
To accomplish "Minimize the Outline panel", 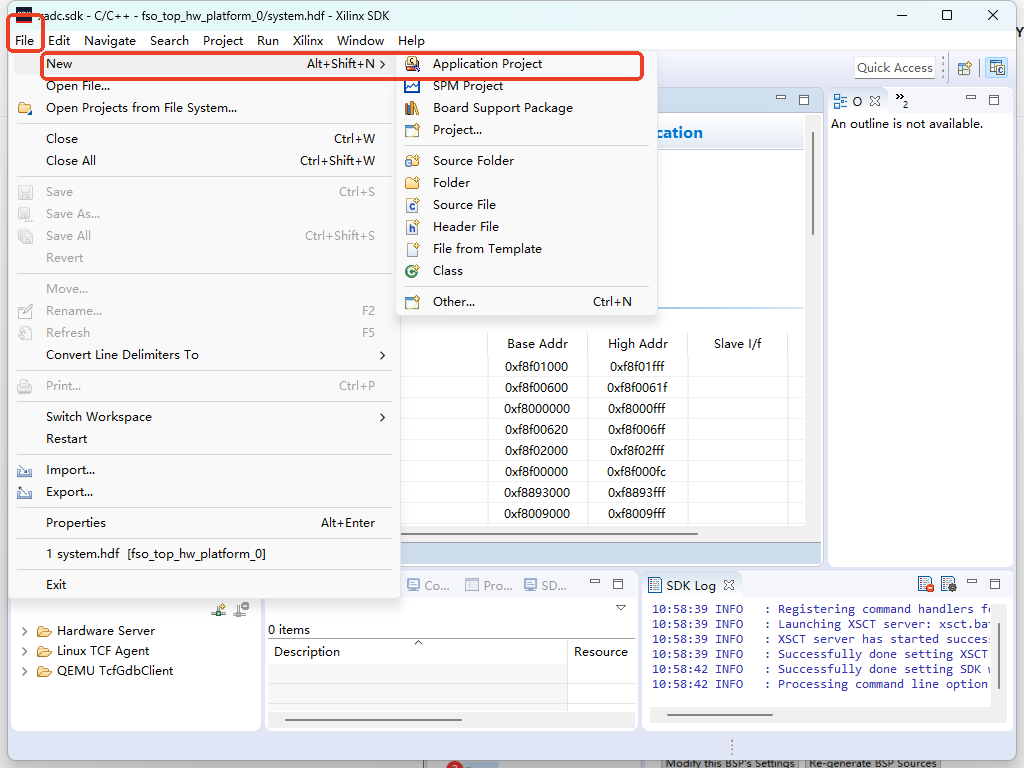I will pyautogui.click(x=971, y=98).
